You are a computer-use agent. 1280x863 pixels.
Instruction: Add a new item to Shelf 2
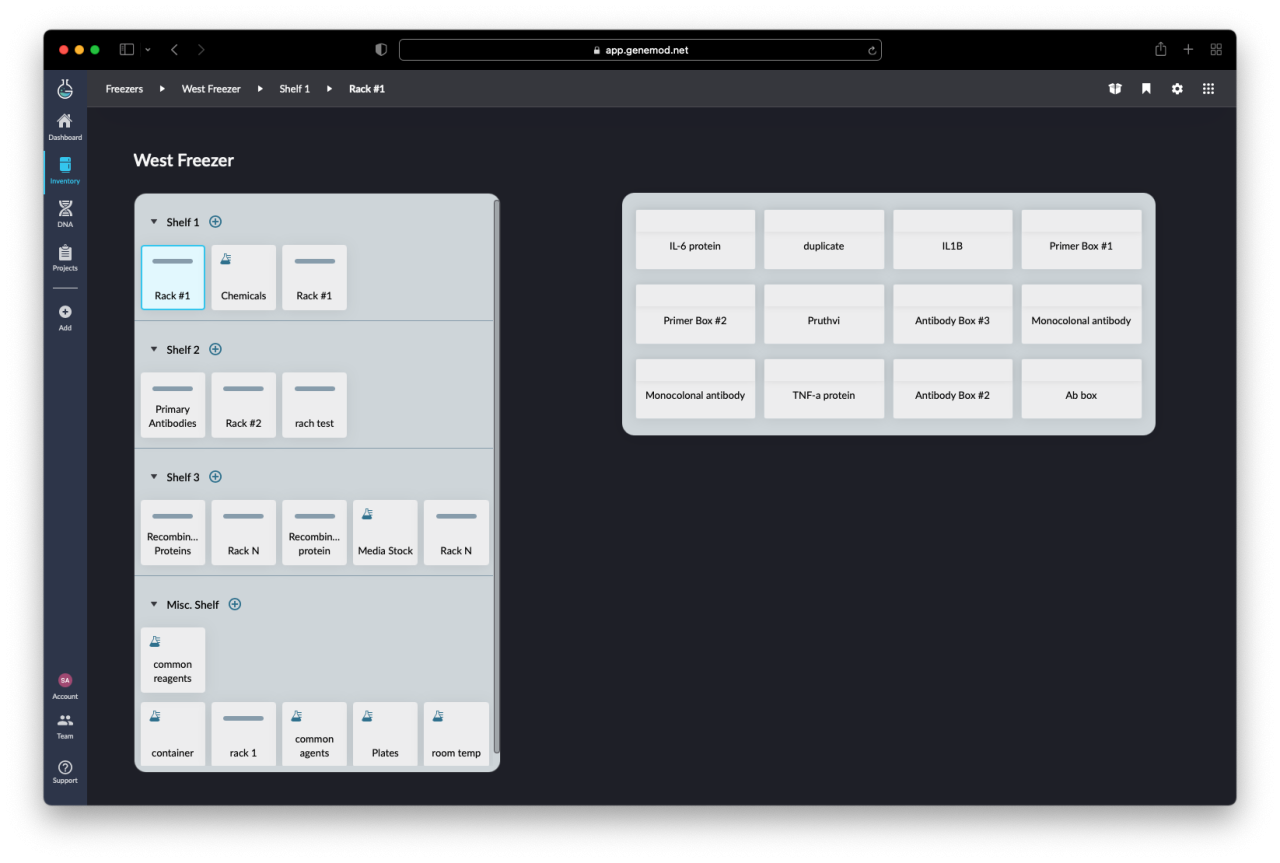[x=215, y=349]
